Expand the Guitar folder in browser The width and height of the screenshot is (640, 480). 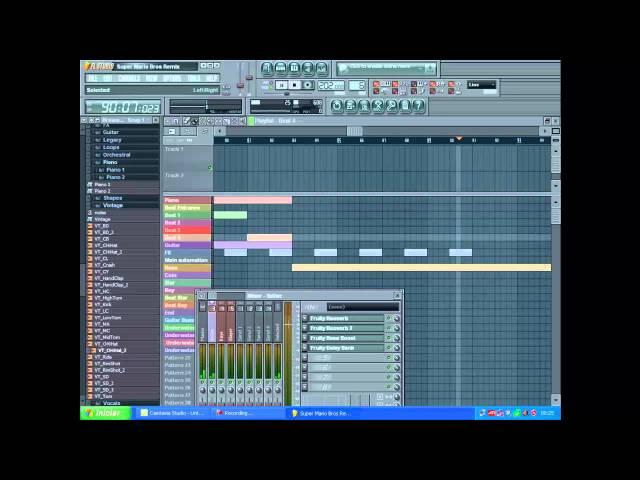[x=111, y=132]
